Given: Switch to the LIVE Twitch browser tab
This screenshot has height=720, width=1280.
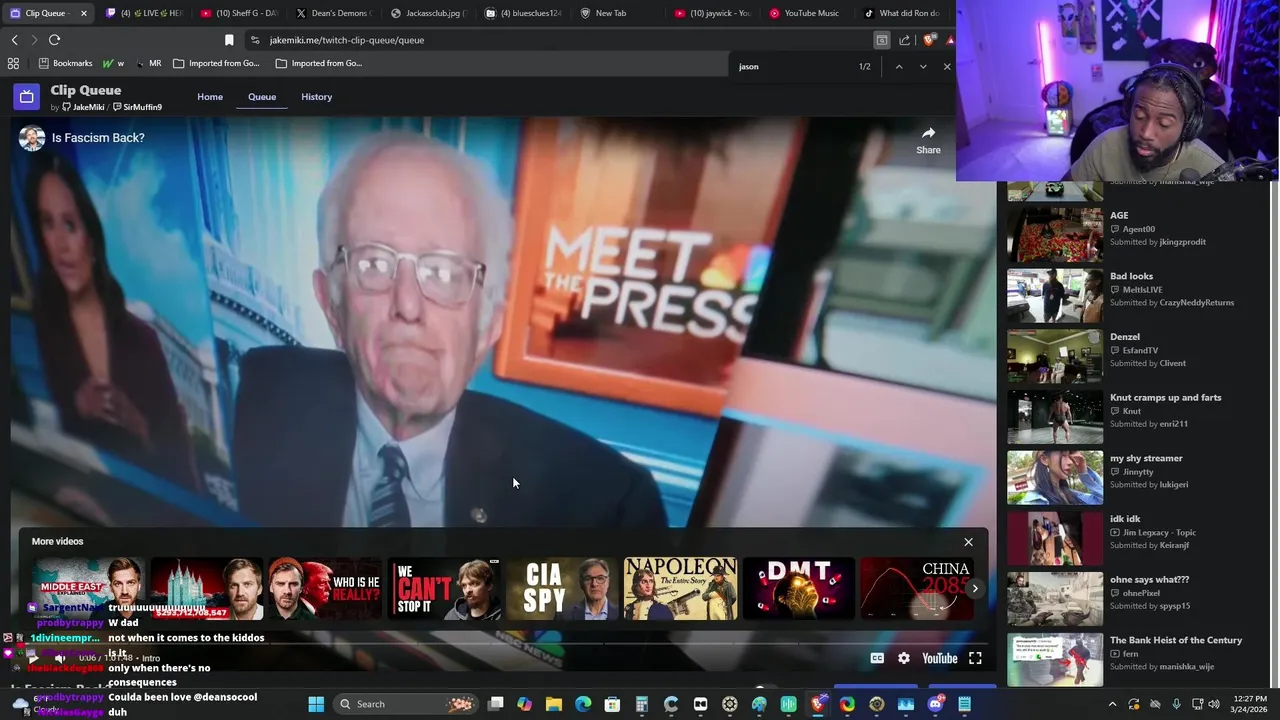Looking at the screenshot, I should [x=143, y=13].
